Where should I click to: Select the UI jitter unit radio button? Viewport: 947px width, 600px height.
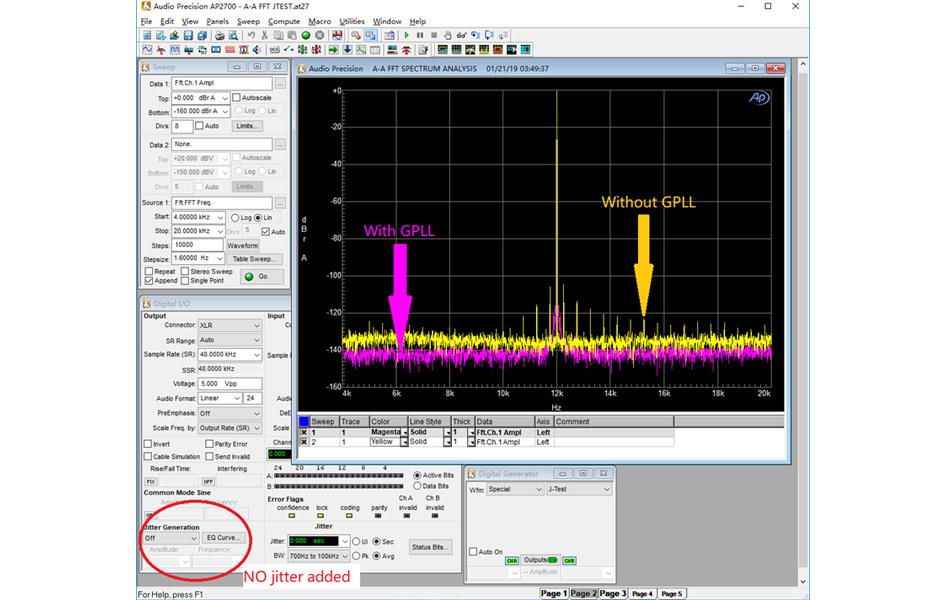(x=356, y=541)
